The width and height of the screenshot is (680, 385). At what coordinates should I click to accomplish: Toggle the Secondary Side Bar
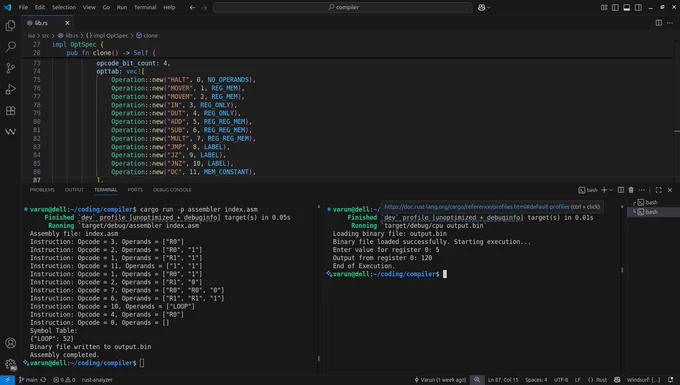tap(638, 7)
